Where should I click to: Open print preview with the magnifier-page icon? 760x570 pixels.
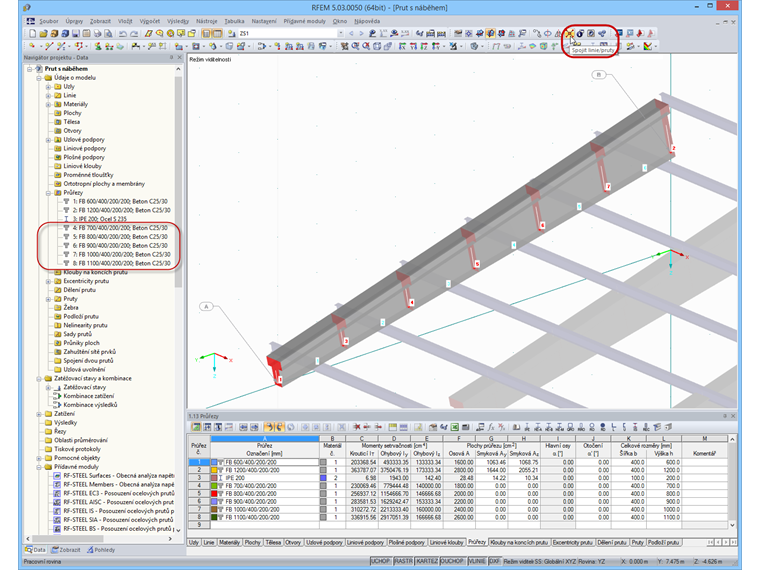coord(109,33)
